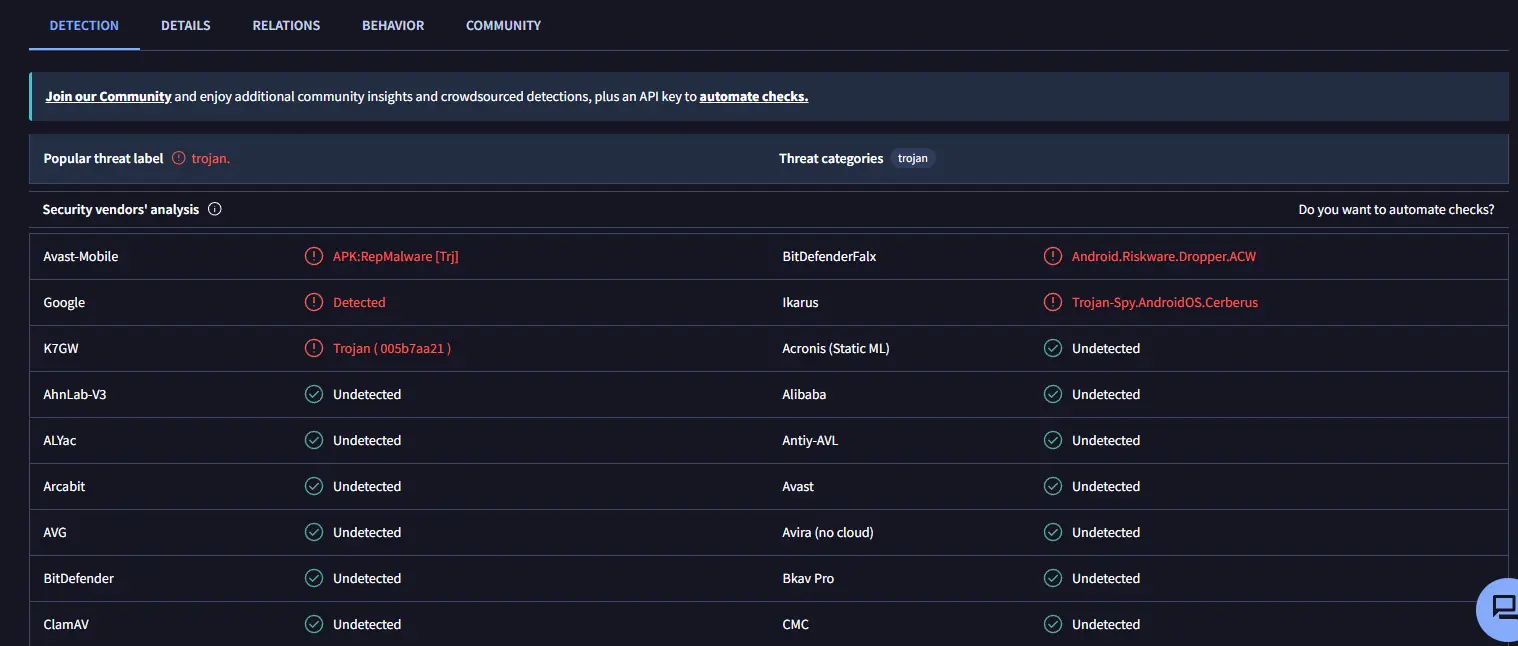Click checkmark icon in AhnLab-V3 row
1518x646 pixels.
click(x=314, y=394)
